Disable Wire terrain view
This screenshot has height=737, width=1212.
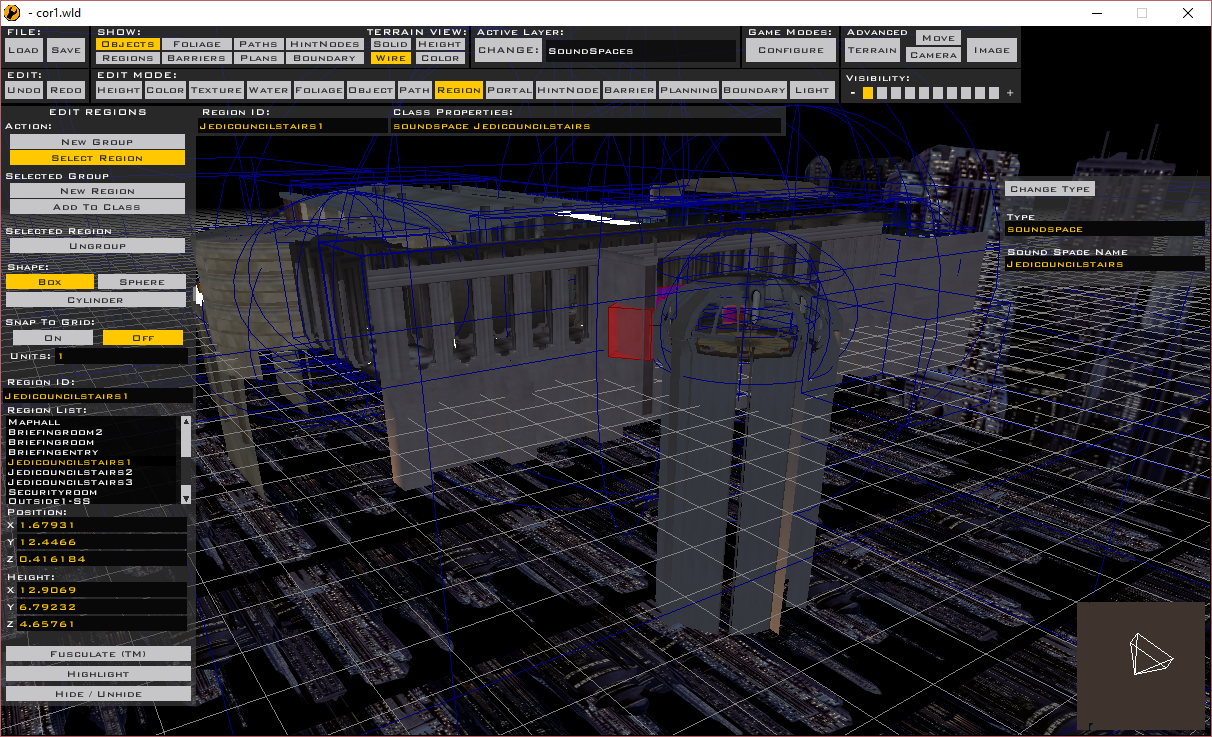click(x=390, y=58)
